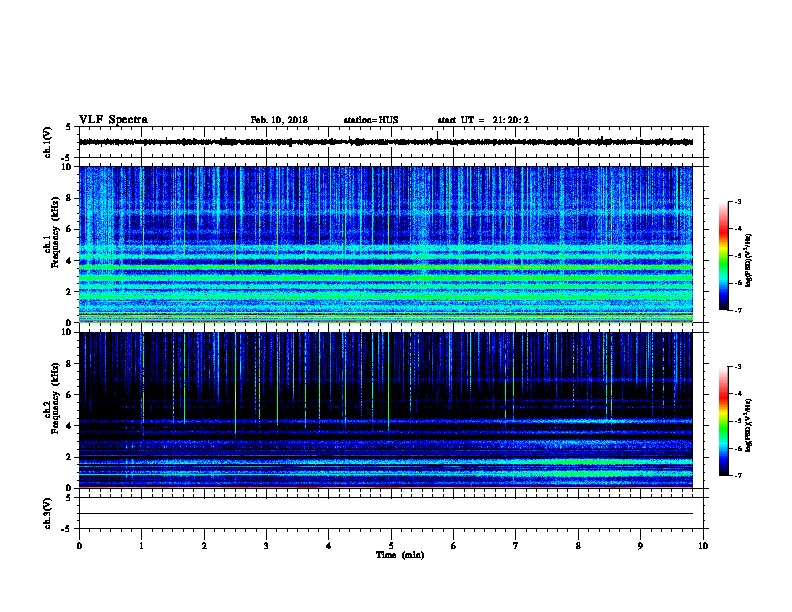Click the flat ch.3 voltage line
Viewport: 792px width, 612px height.
point(385,514)
